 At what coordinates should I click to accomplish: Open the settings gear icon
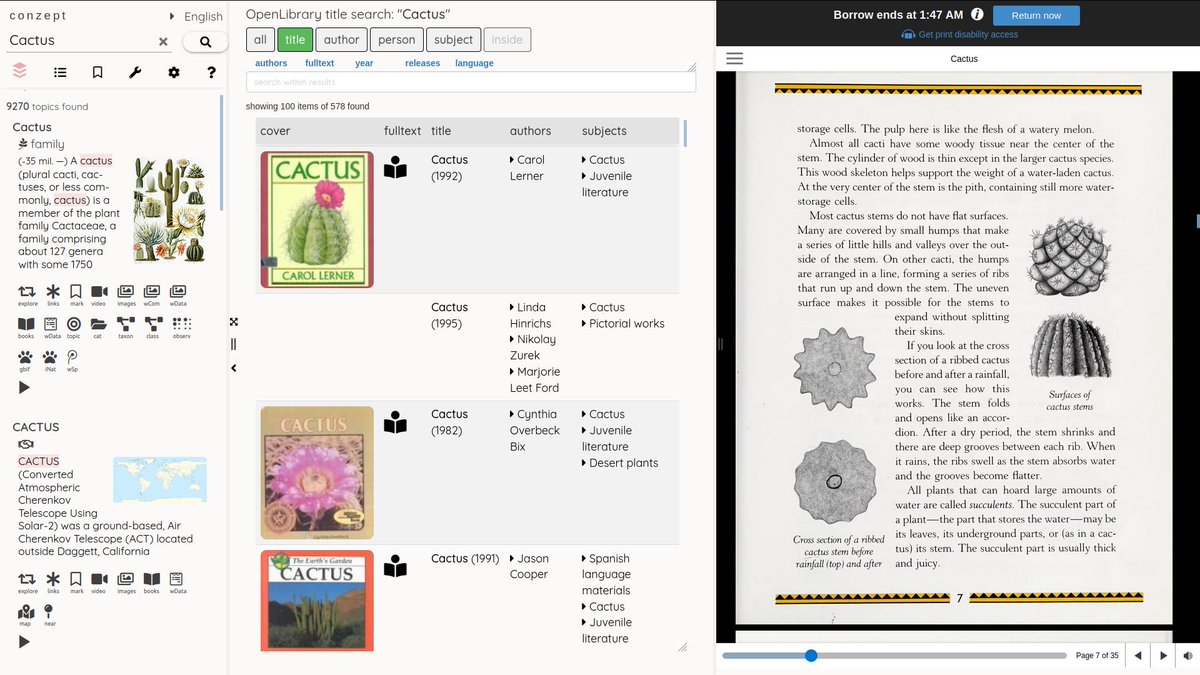coord(173,72)
